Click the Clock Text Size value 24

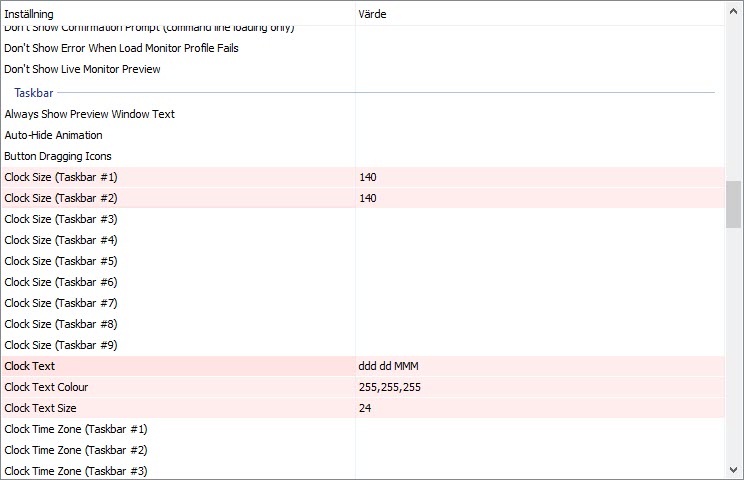(x=365, y=408)
